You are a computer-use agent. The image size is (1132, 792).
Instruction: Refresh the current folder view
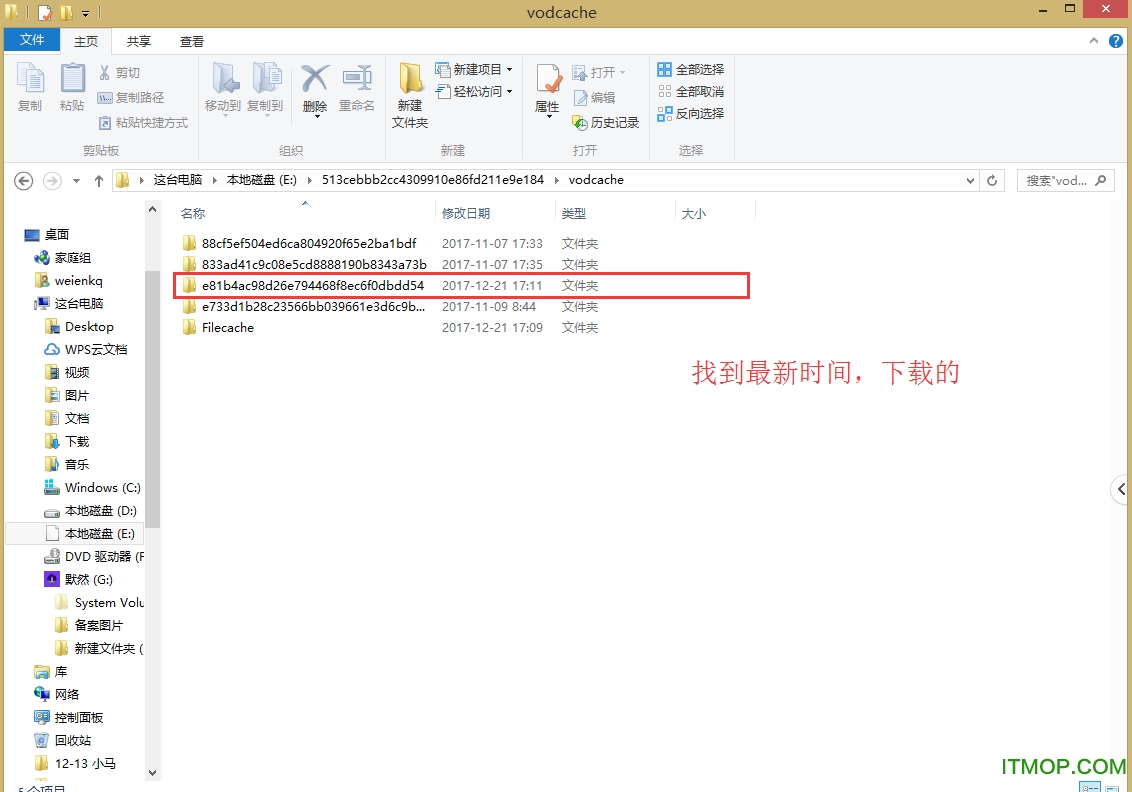[992, 180]
